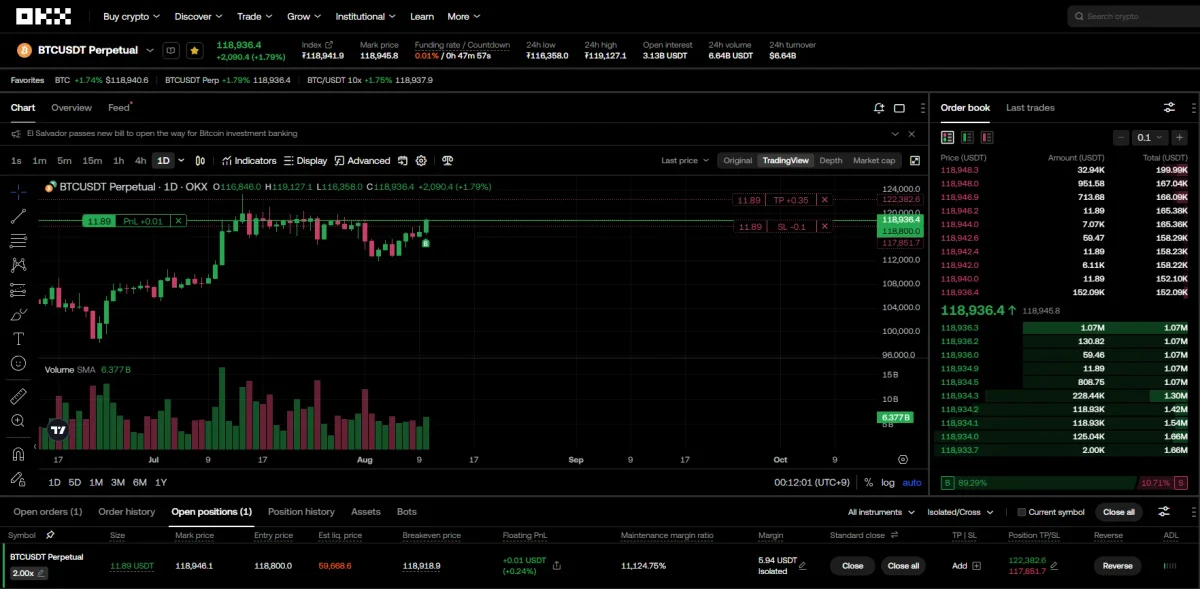Toggle percent scale on chart

868,483
